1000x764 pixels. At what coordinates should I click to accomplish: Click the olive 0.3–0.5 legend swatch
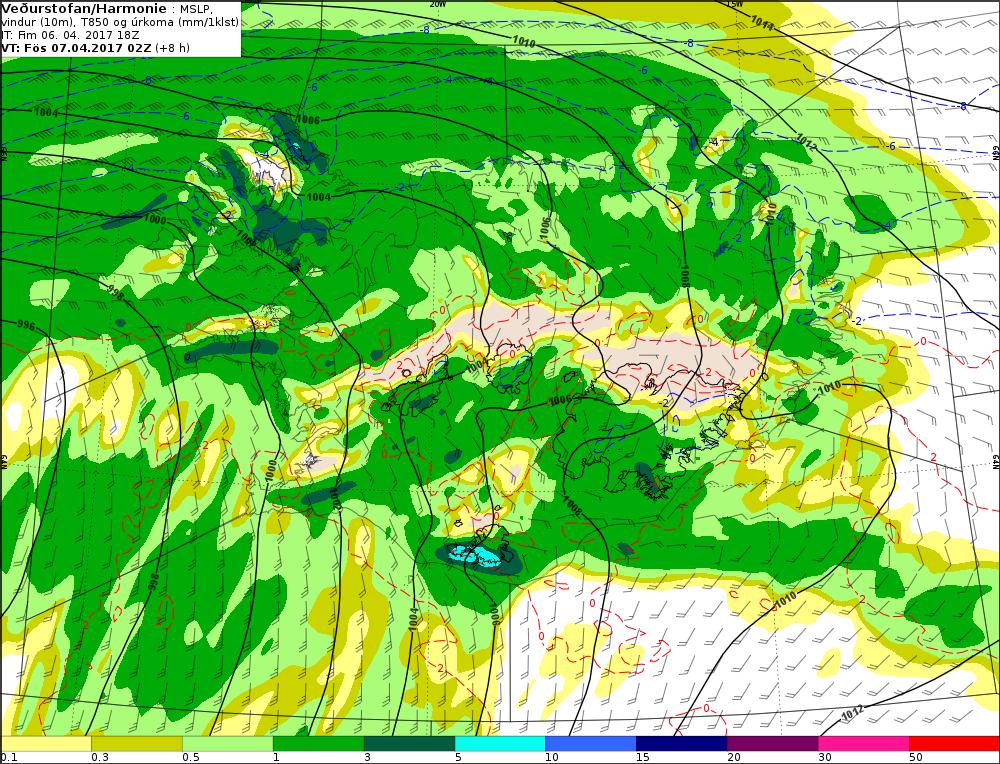(x=136, y=744)
